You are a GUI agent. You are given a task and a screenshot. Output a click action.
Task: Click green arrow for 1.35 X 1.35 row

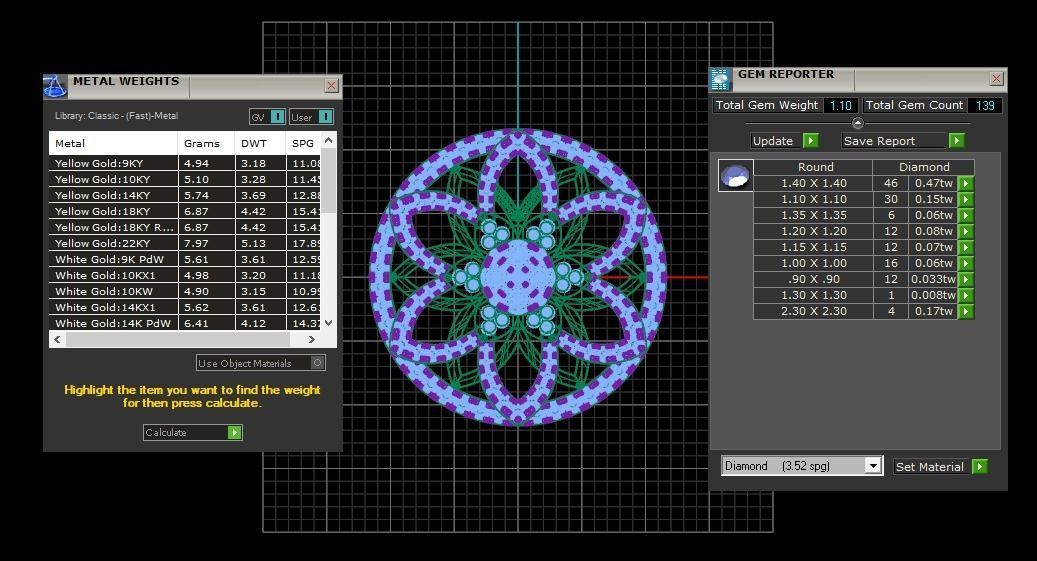pos(966,215)
